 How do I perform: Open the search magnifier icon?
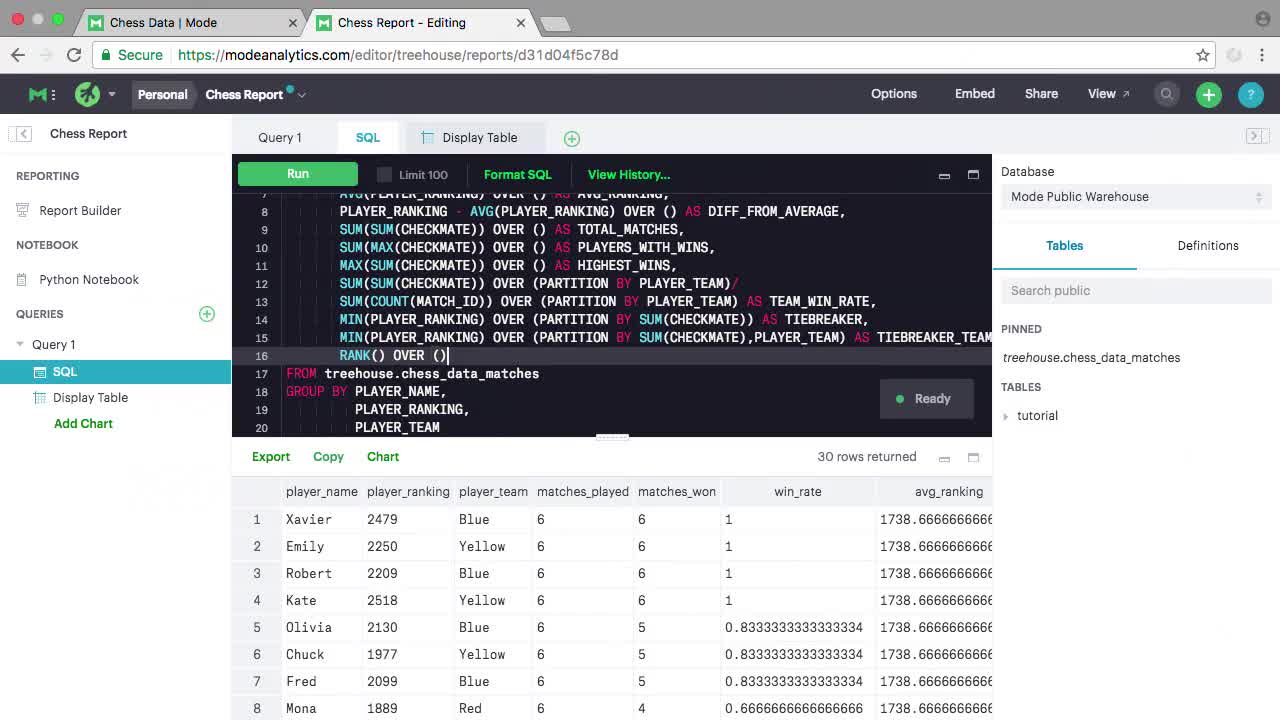point(1167,94)
